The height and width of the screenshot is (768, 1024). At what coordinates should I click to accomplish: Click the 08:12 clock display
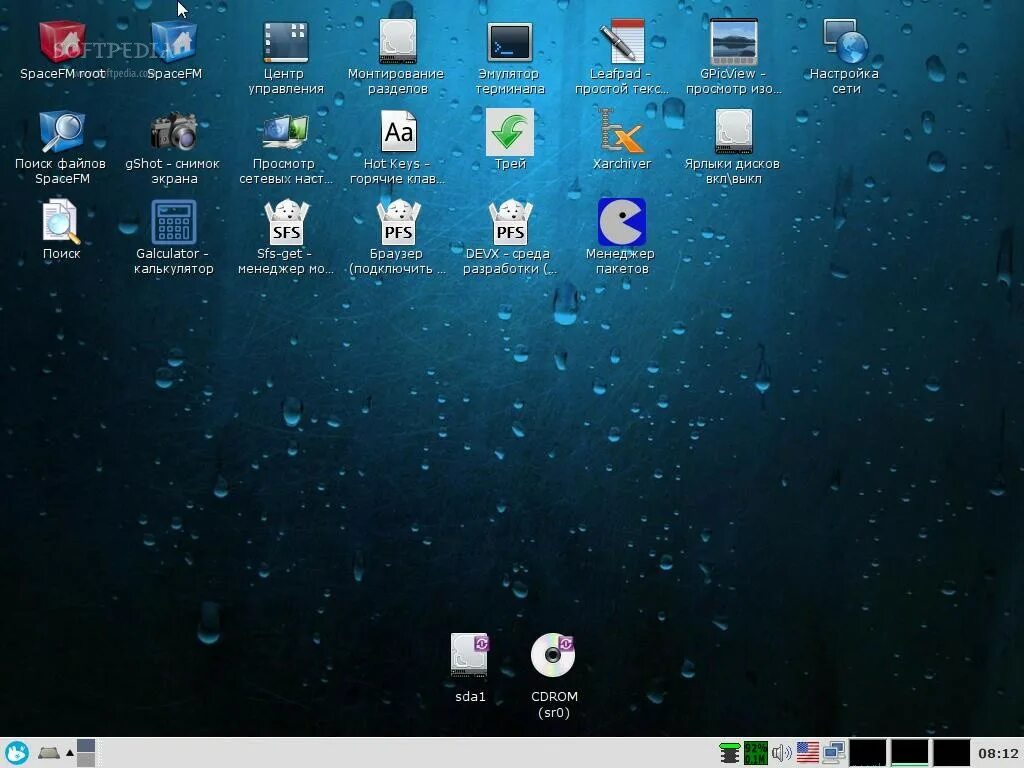pyautogui.click(x=997, y=751)
